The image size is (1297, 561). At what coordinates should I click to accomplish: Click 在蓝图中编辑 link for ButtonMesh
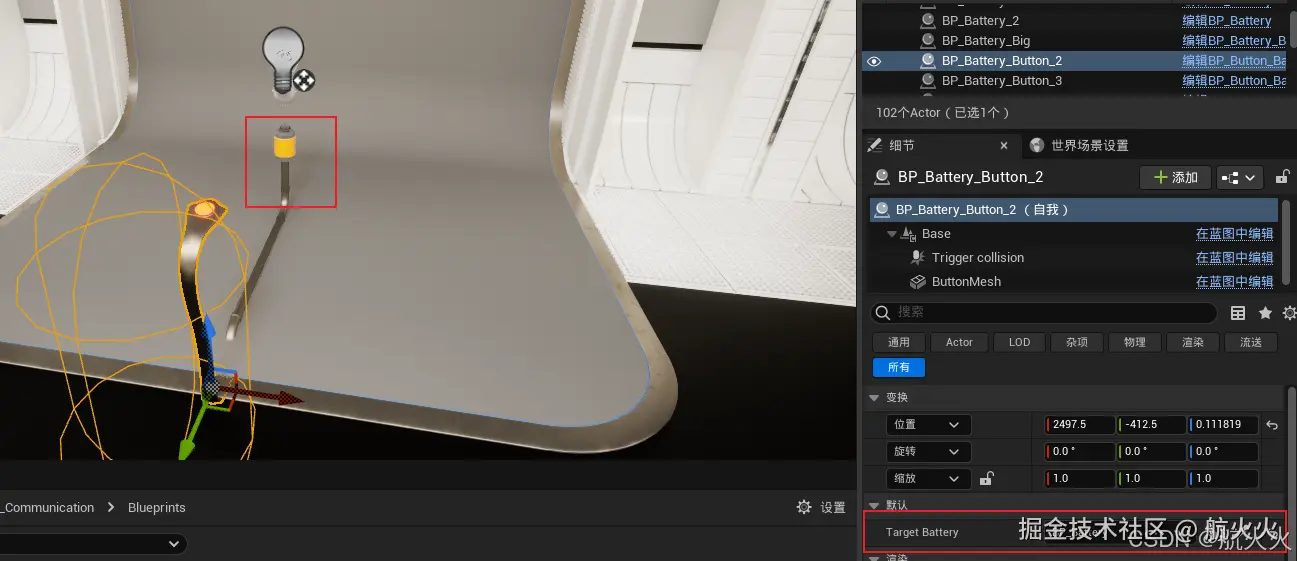pos(1235,282)
